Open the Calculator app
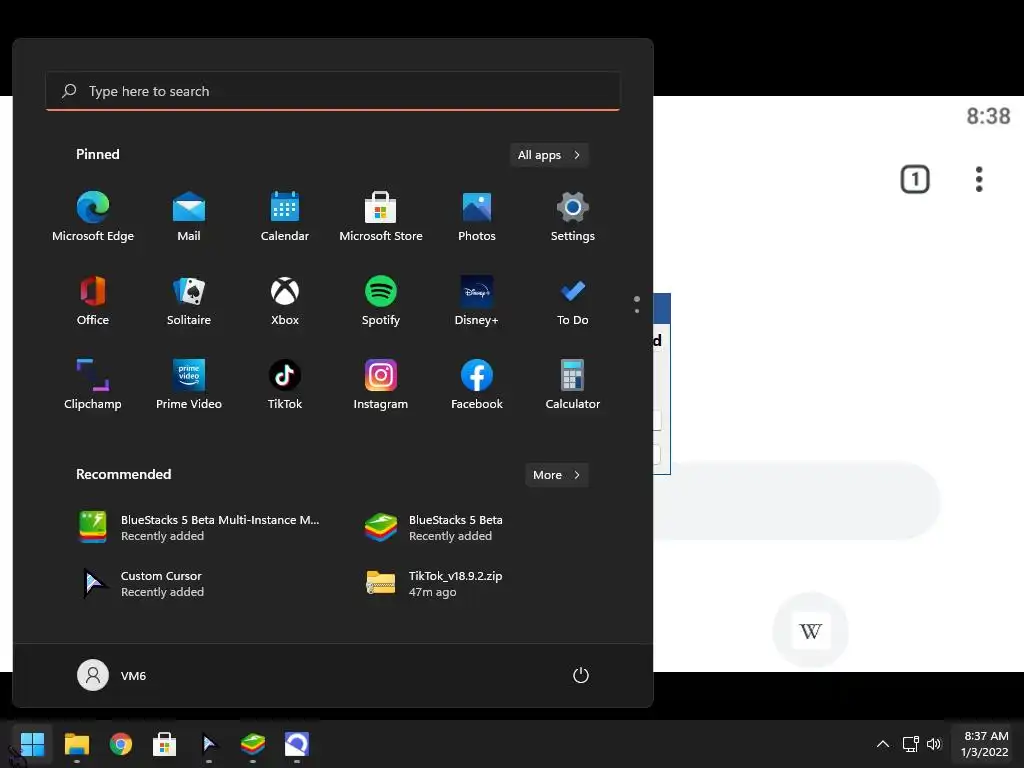 (x=573, y=385)
